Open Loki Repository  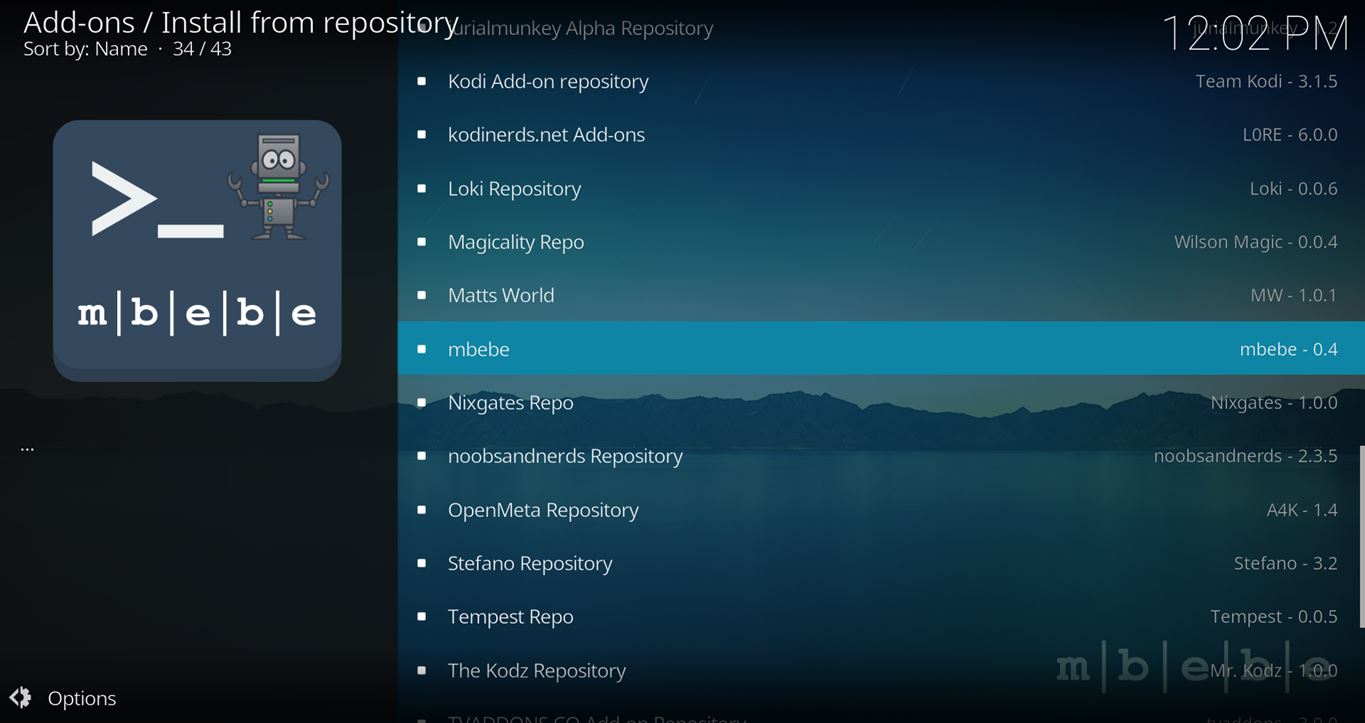514,189
